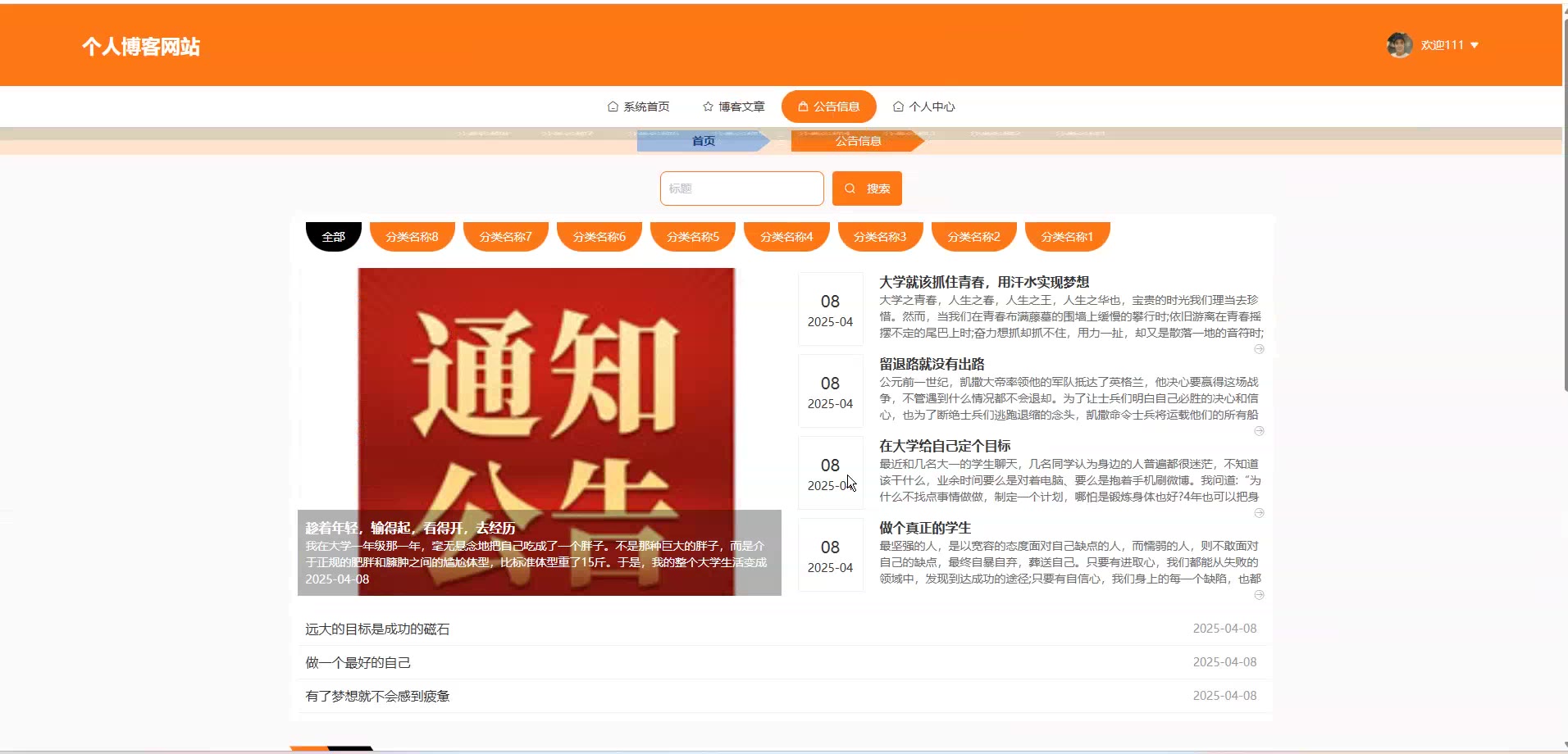Click arrow icon beside 做个真正的学生 article

pyautogui.click(x=1259, y=595)
